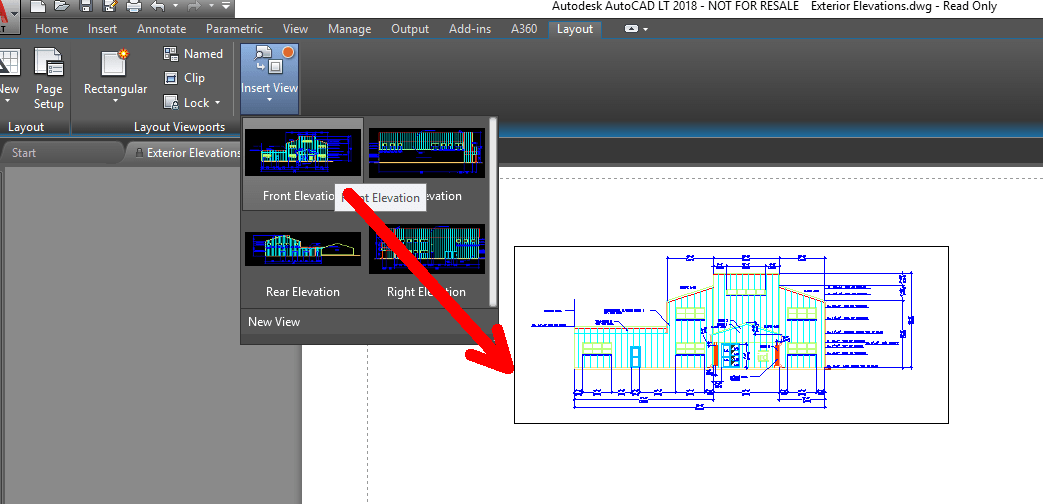Open the Parametric ribbon tab
Screen dimensions: 1043x504
point(234,29)
